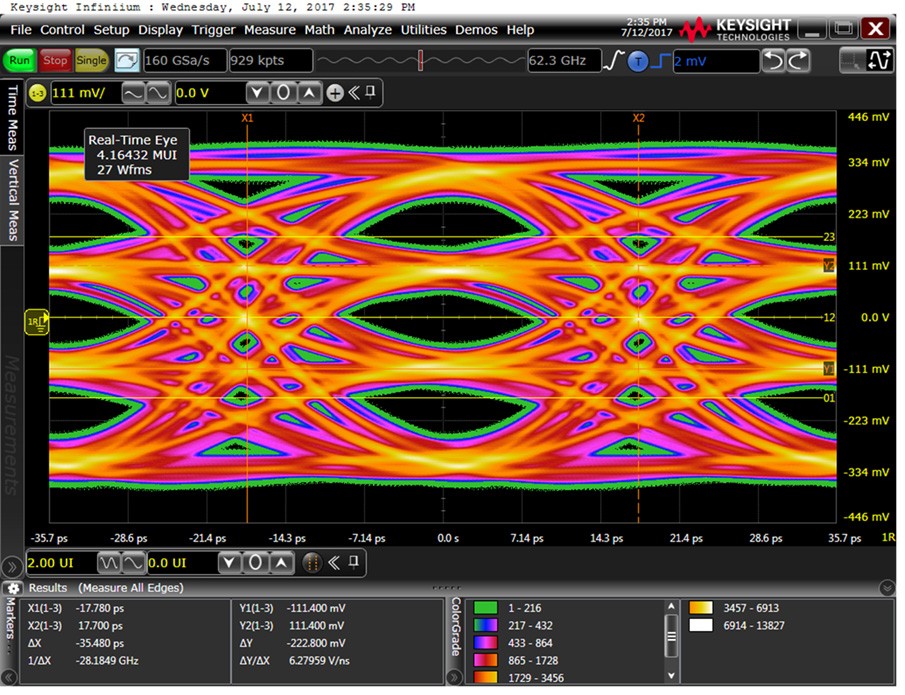Screen dimensions: 905x695
Task: Click the Y2 marker handle on right edge
Action: tap(829, 266)
